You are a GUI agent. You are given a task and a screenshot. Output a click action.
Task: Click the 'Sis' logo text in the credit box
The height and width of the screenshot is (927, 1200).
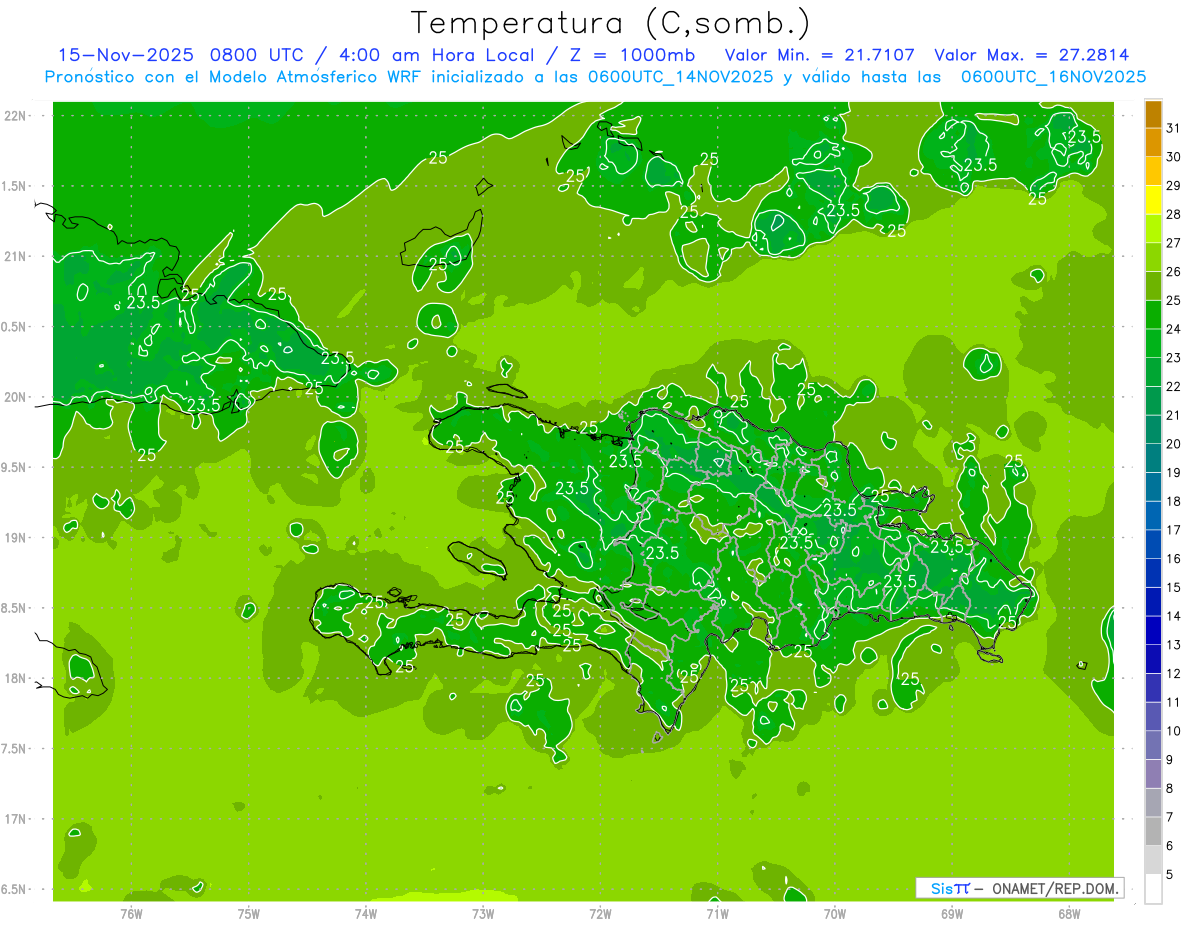point(941,888)
